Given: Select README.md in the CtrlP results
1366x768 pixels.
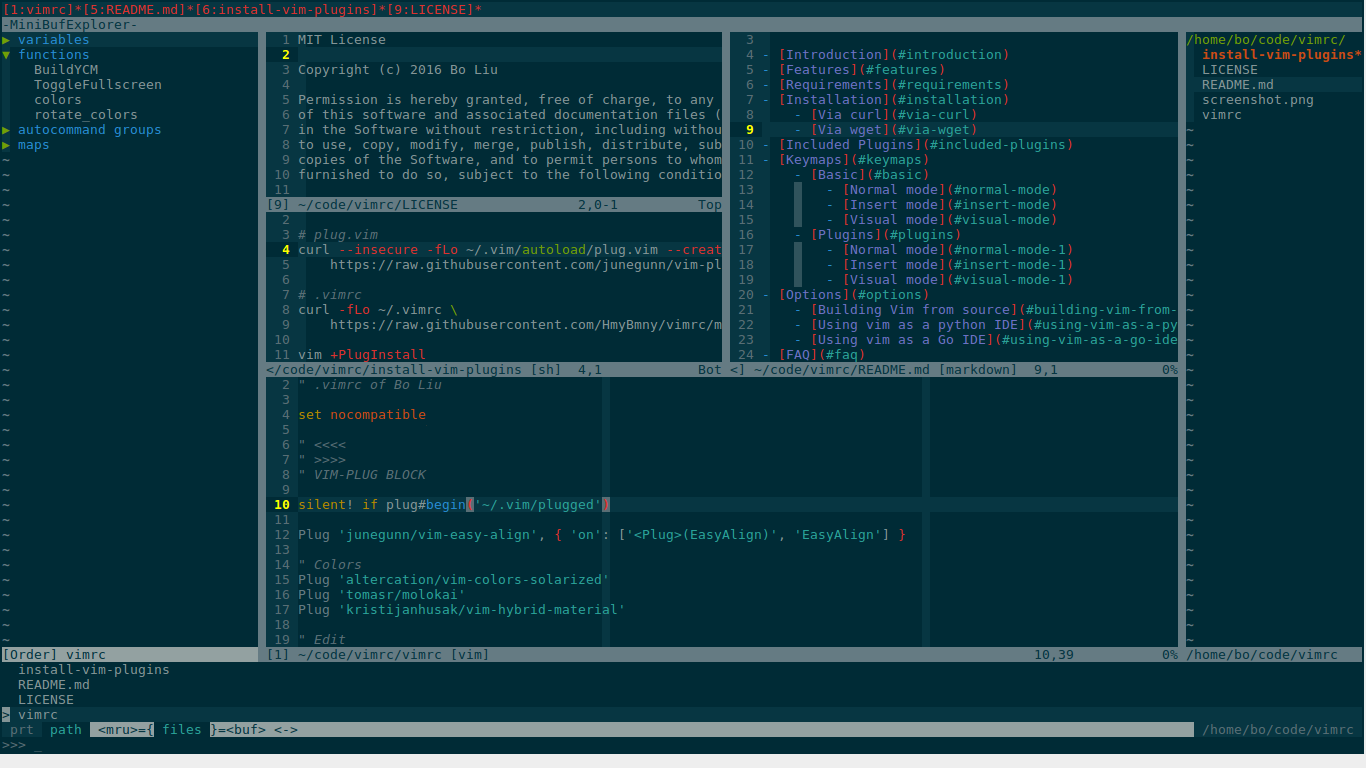Looking at the screenshot, I should [54, 685].
